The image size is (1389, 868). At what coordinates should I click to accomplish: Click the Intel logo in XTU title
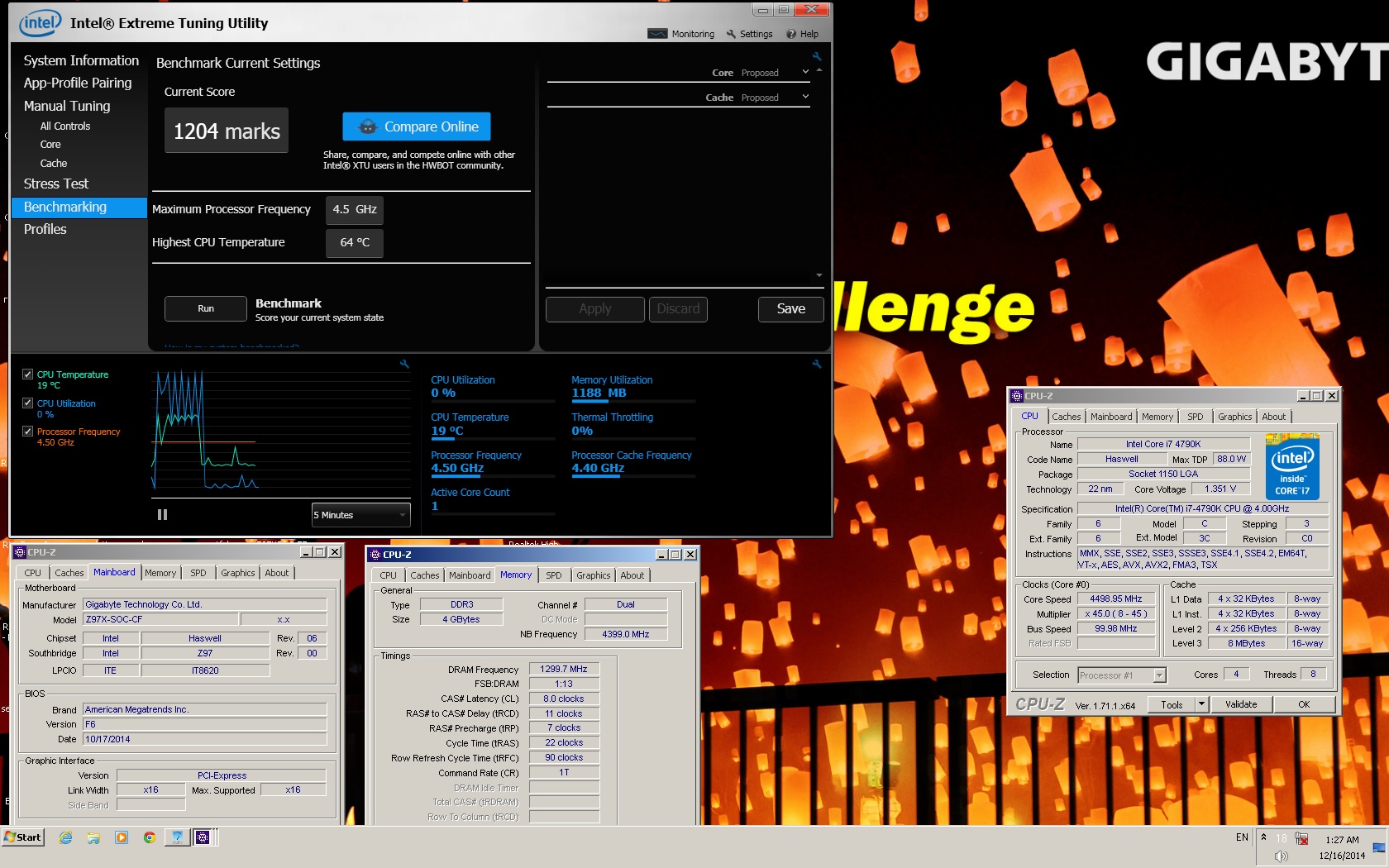[x=40, y=23]
